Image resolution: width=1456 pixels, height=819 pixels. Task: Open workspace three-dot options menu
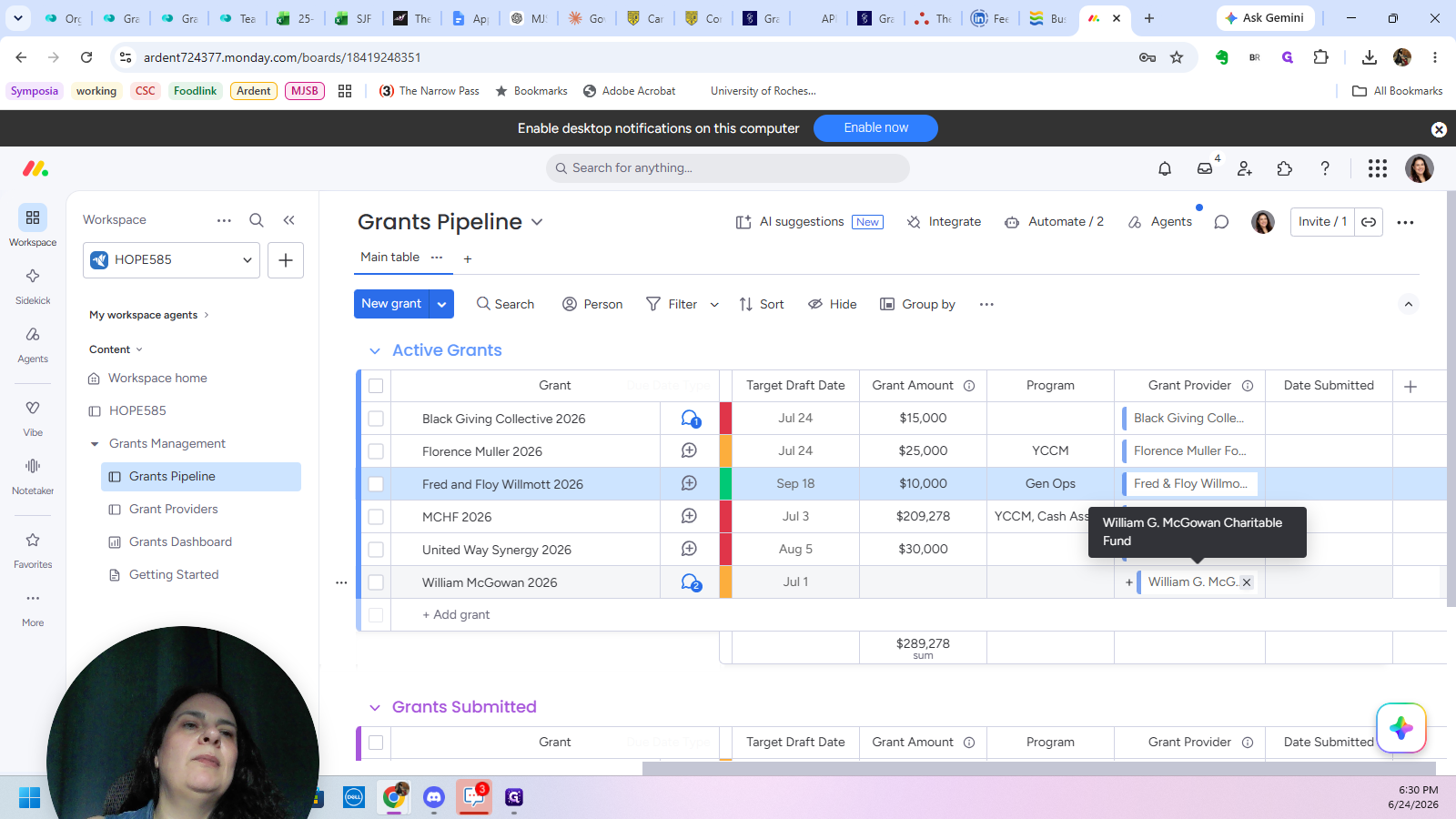tap(224, 220)
